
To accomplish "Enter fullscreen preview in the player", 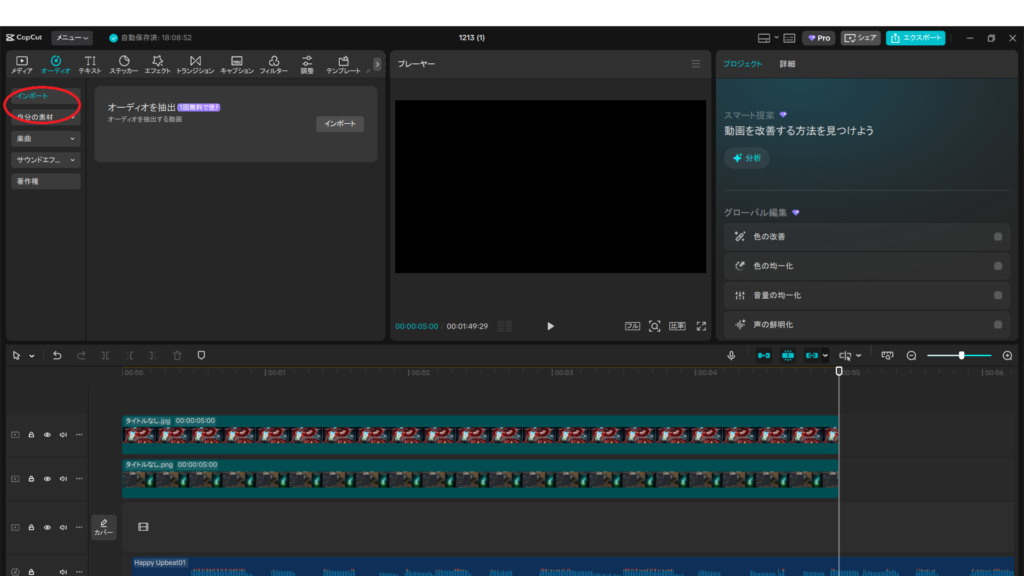I will [x=701, y=326].
